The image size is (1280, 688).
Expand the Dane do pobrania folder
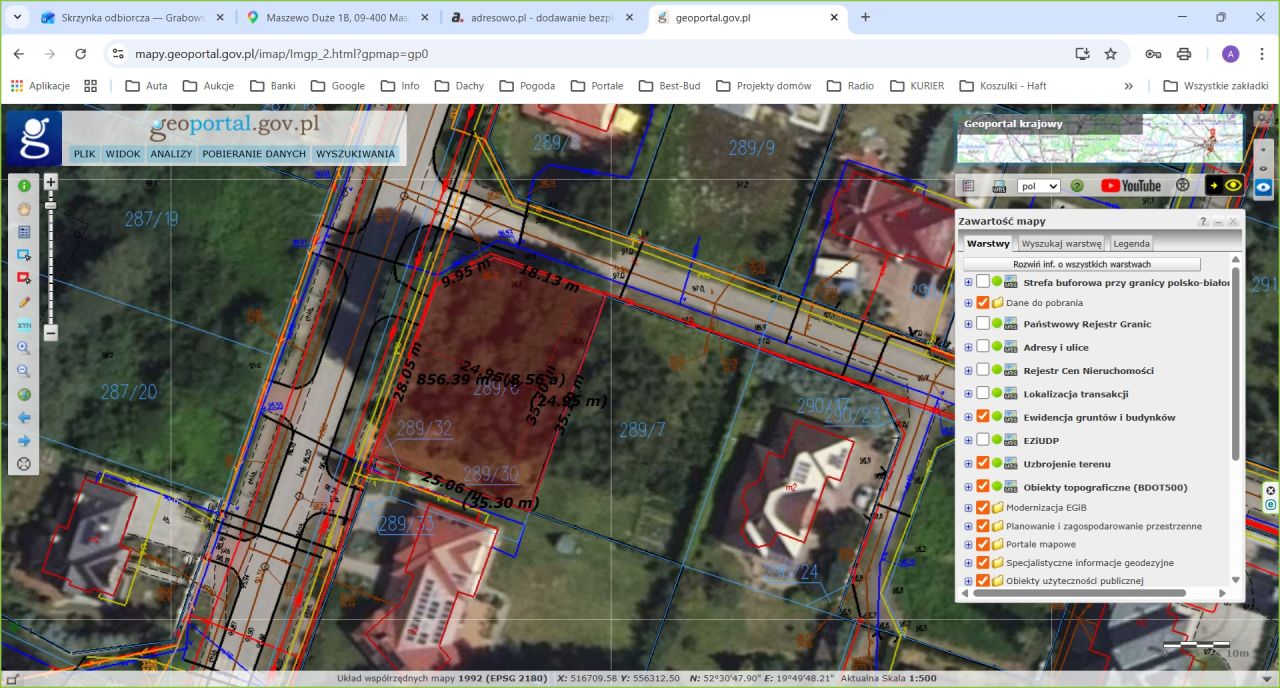point(968,303)
